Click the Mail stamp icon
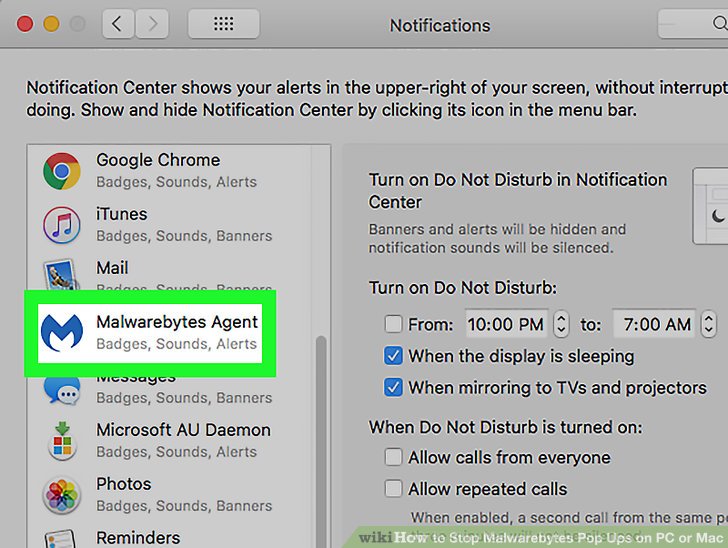The height and width of the screenshot is (548, 728). (60, 275)
